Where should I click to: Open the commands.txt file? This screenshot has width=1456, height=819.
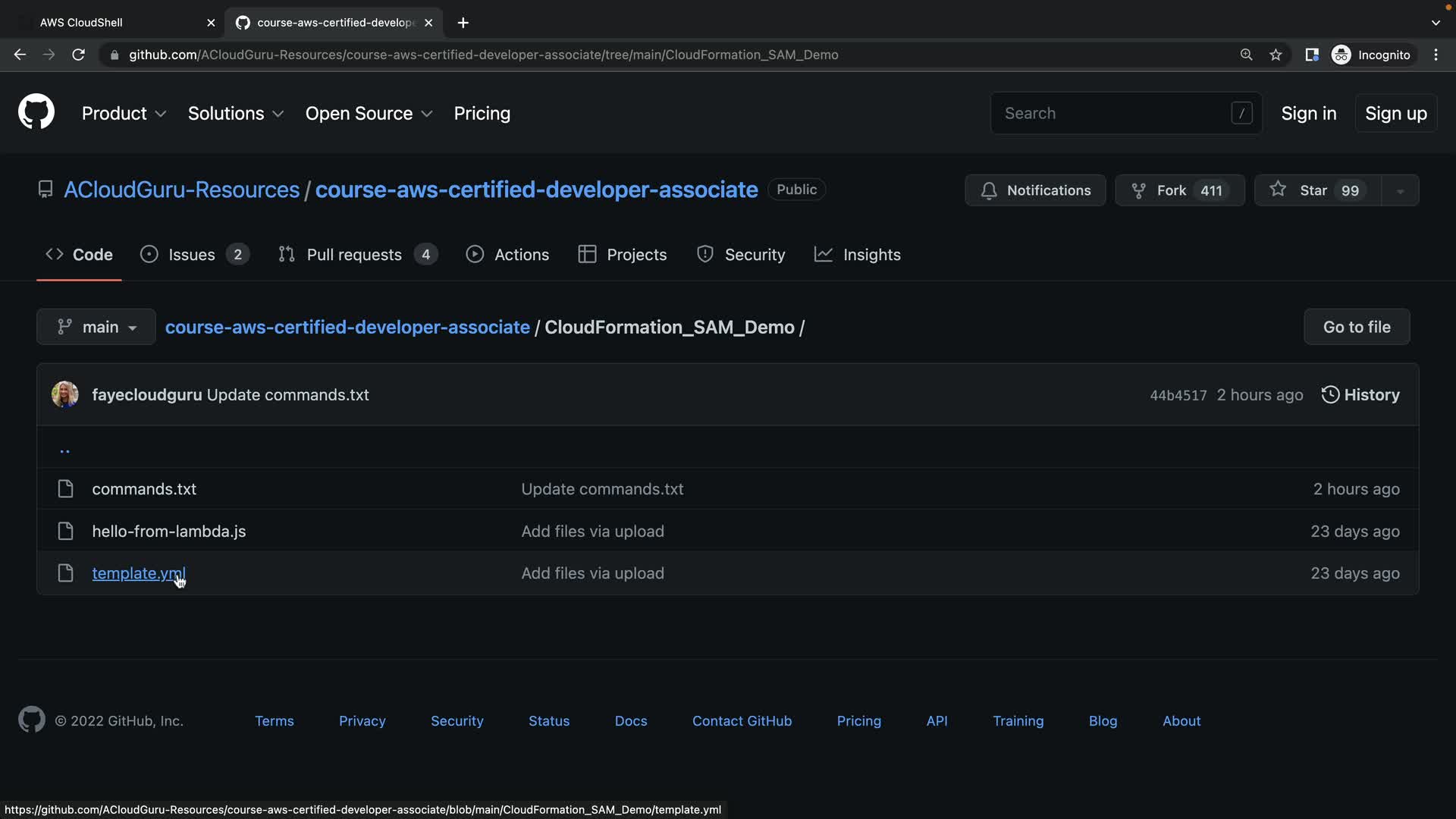click(144, 489)
